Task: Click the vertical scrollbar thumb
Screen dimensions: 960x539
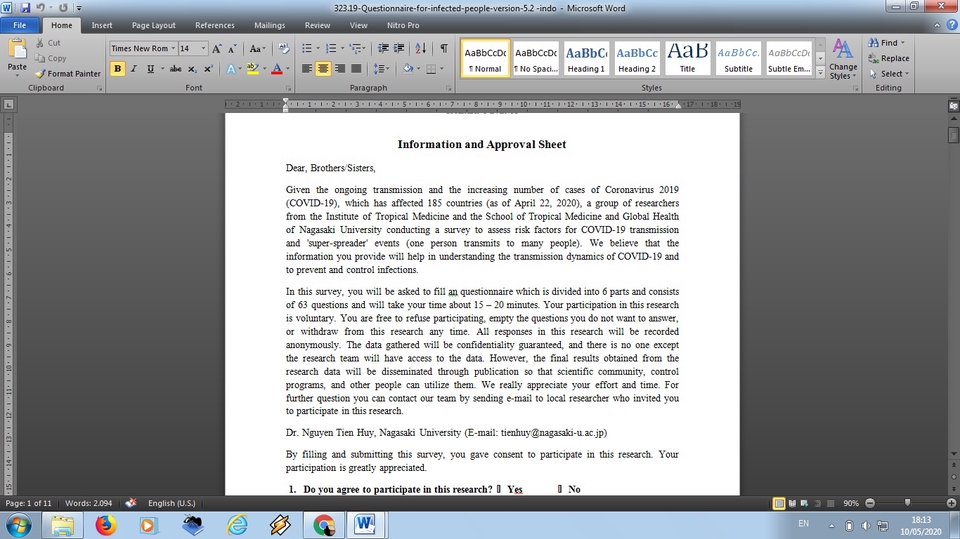Action: point(953,135)
